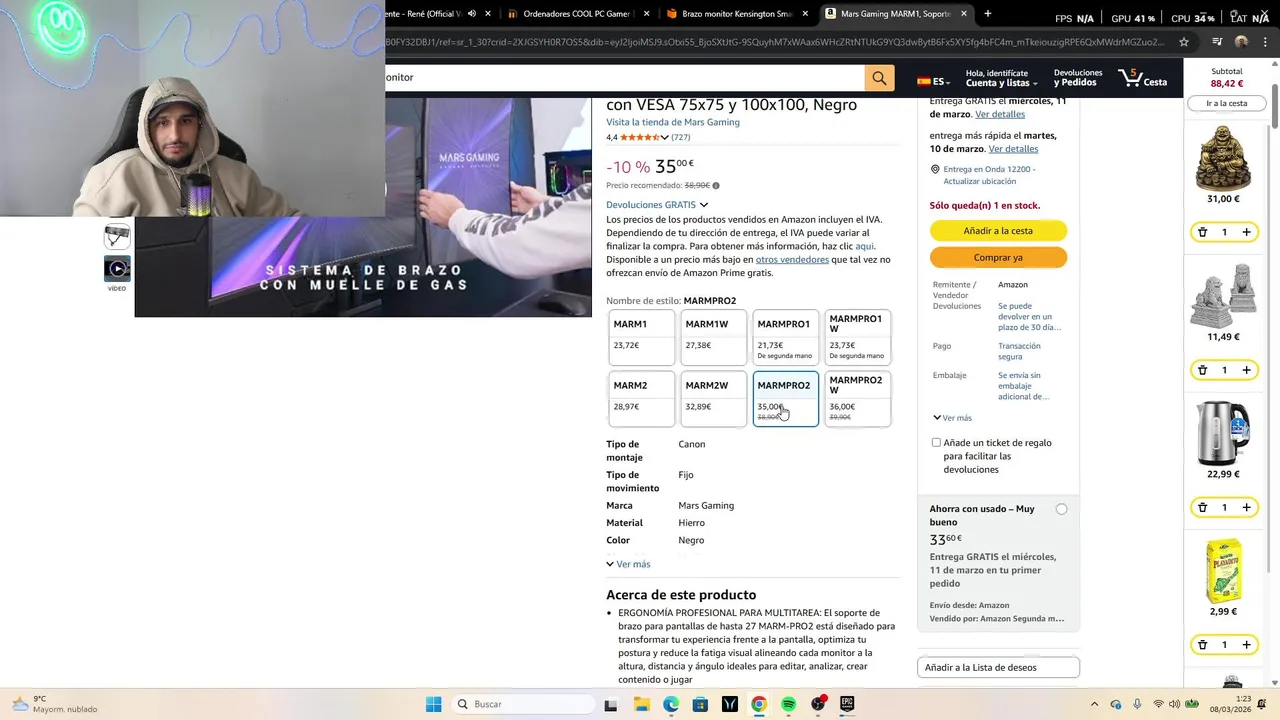Image resolution: width=1280 pixels, height=720 pixels.
Task: Expand Ver más under product specifications
Action: click(628, 564)
